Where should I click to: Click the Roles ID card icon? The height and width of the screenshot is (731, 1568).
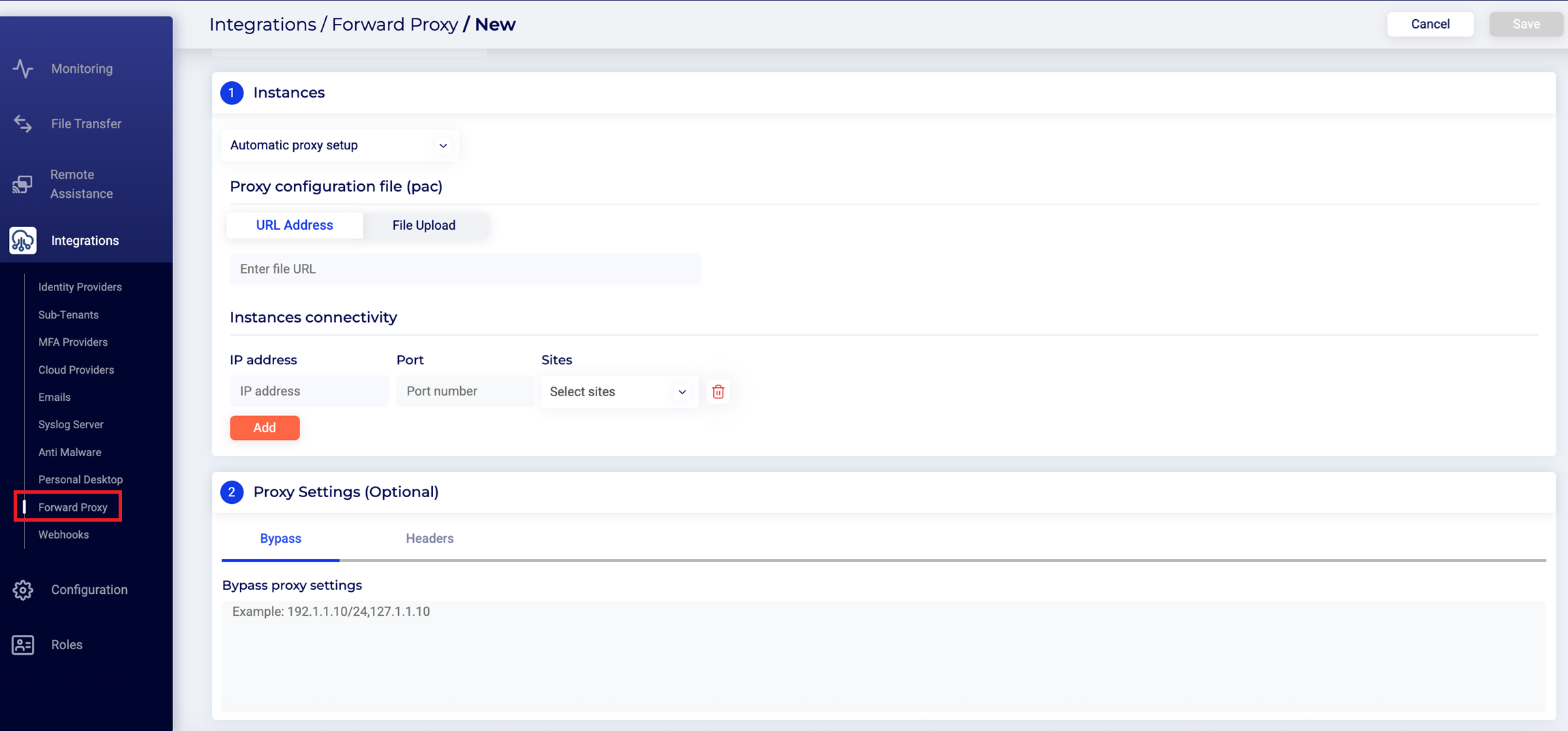[x=22, y=645]
